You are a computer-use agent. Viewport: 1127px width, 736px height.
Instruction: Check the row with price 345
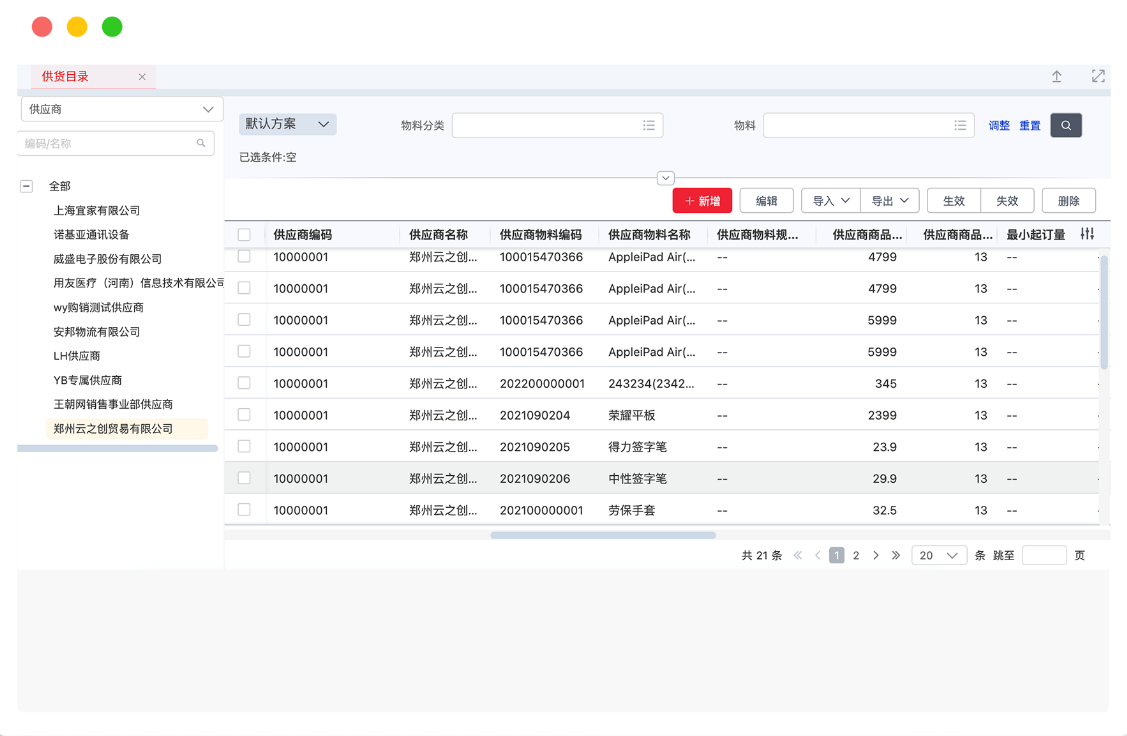244,383
